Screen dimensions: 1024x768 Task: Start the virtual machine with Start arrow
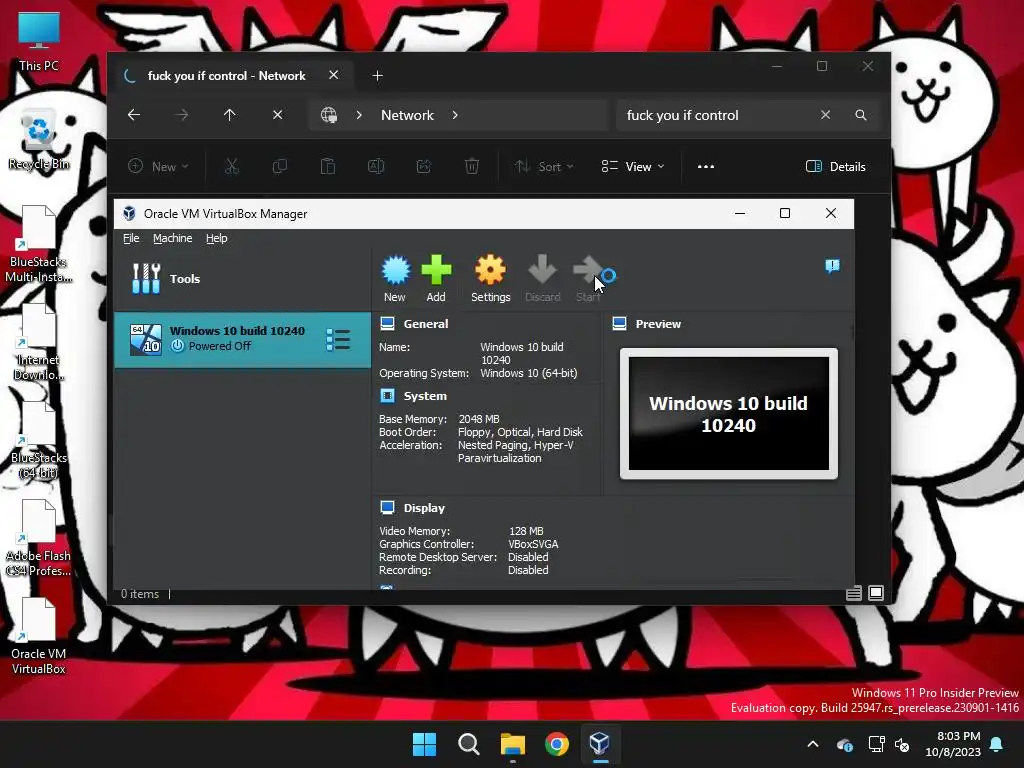(x=588, y=278)
